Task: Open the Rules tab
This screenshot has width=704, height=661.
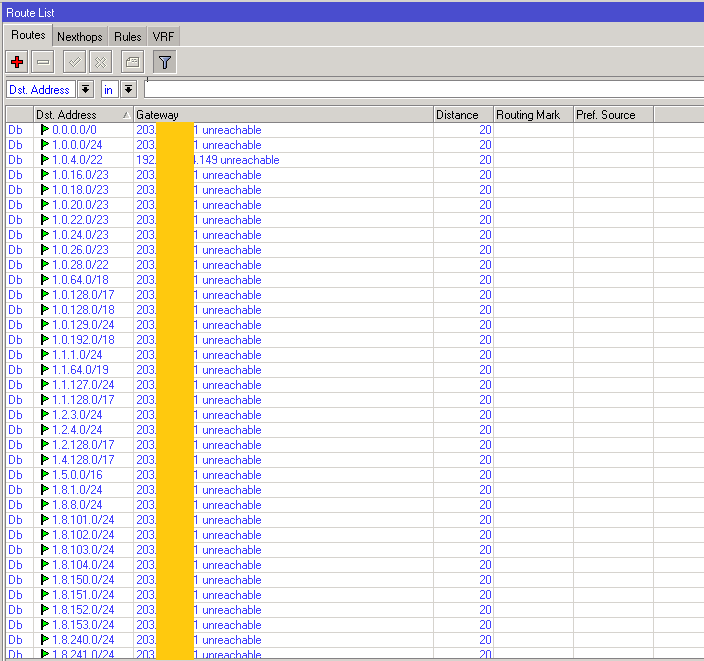Action: pyautogui.click(x=128, y=37)
